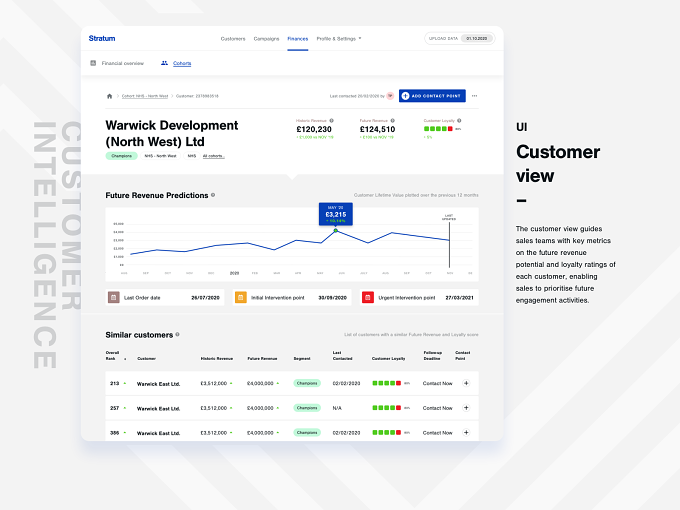The image size is (680, 510).
Task: Click the date 27/03/2021
Action: tap(460, 298)
